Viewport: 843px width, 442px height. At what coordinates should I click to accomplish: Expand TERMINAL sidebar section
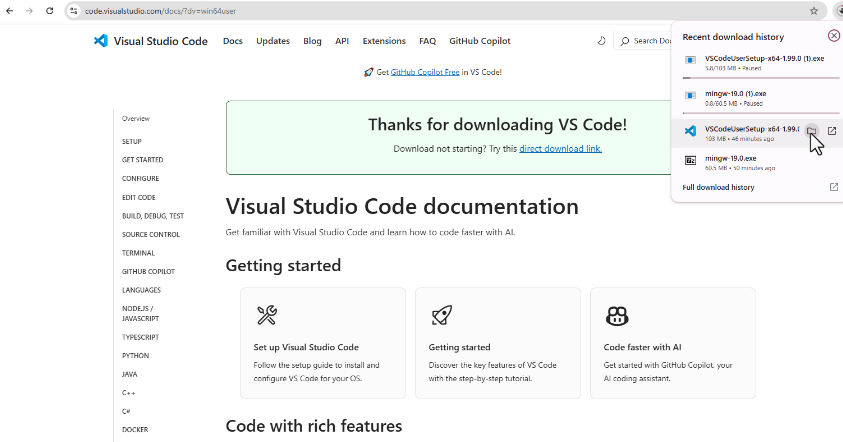click(138, 253)
